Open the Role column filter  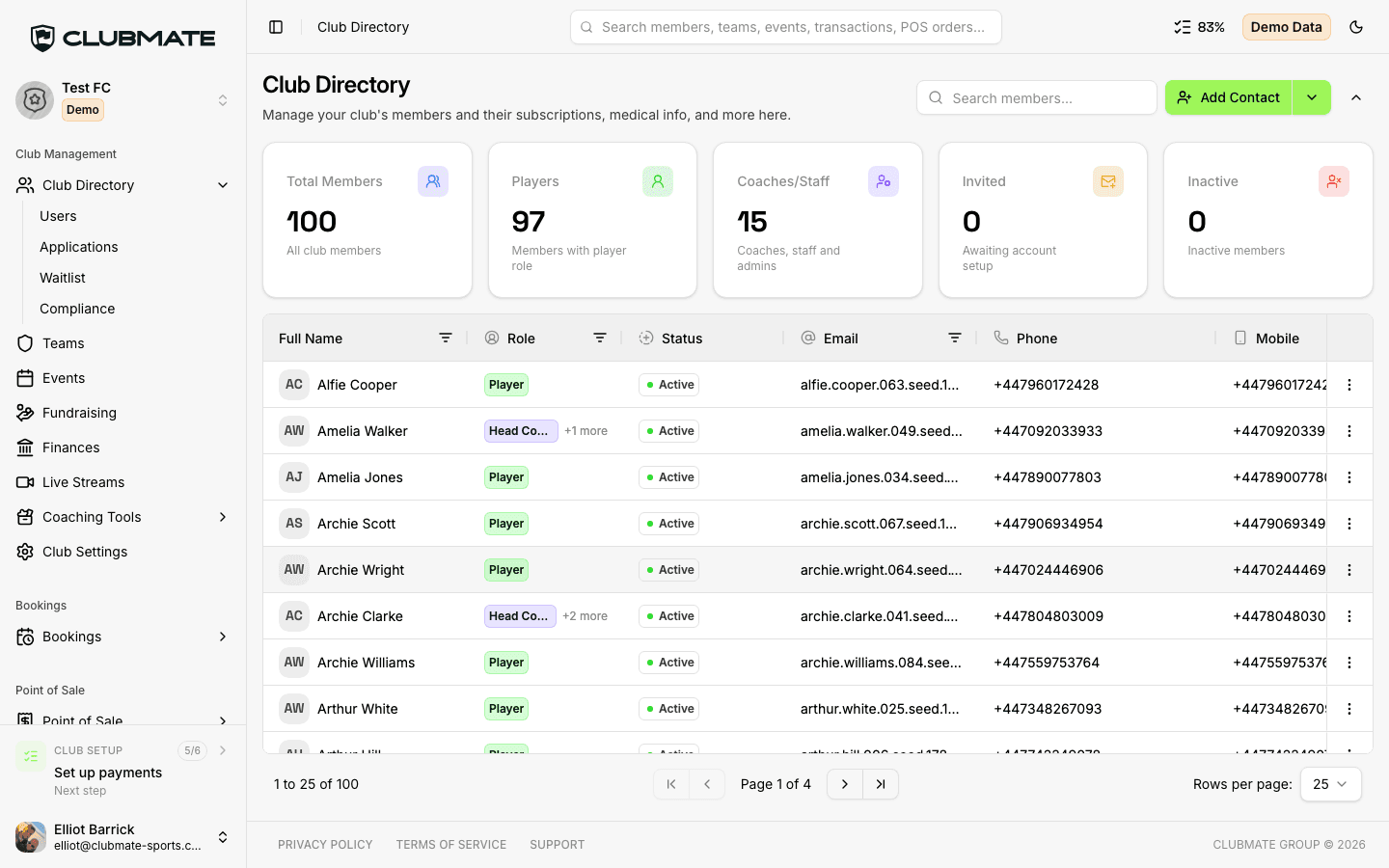(600, 338)
